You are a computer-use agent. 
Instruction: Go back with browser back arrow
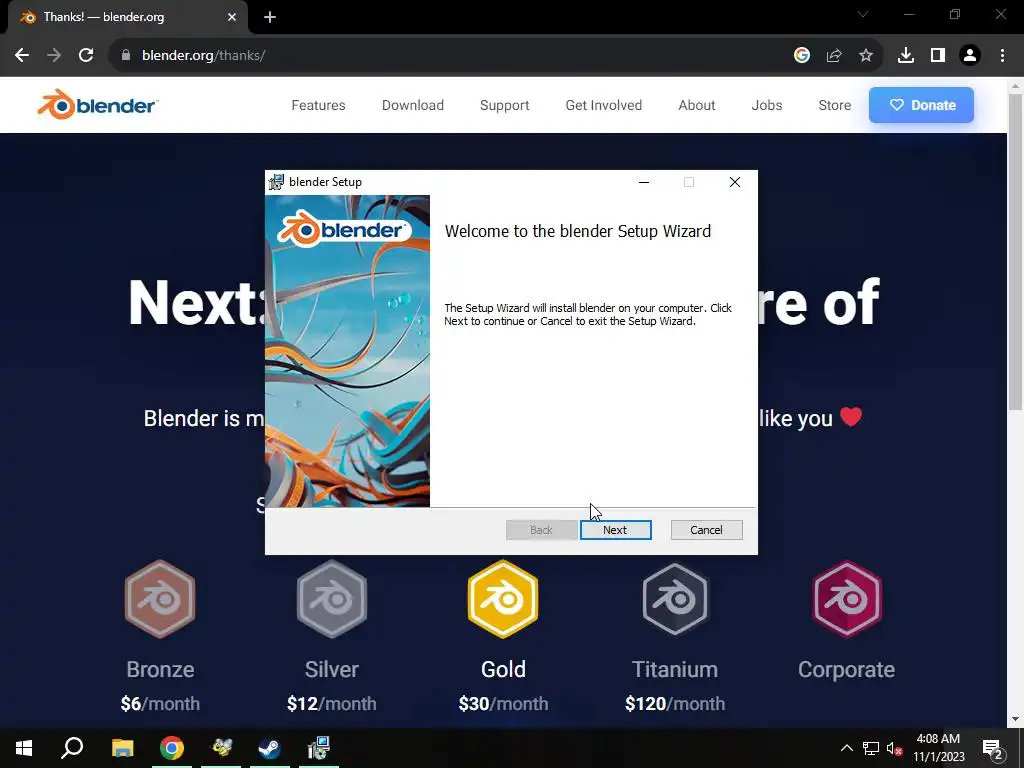point(22,56)
